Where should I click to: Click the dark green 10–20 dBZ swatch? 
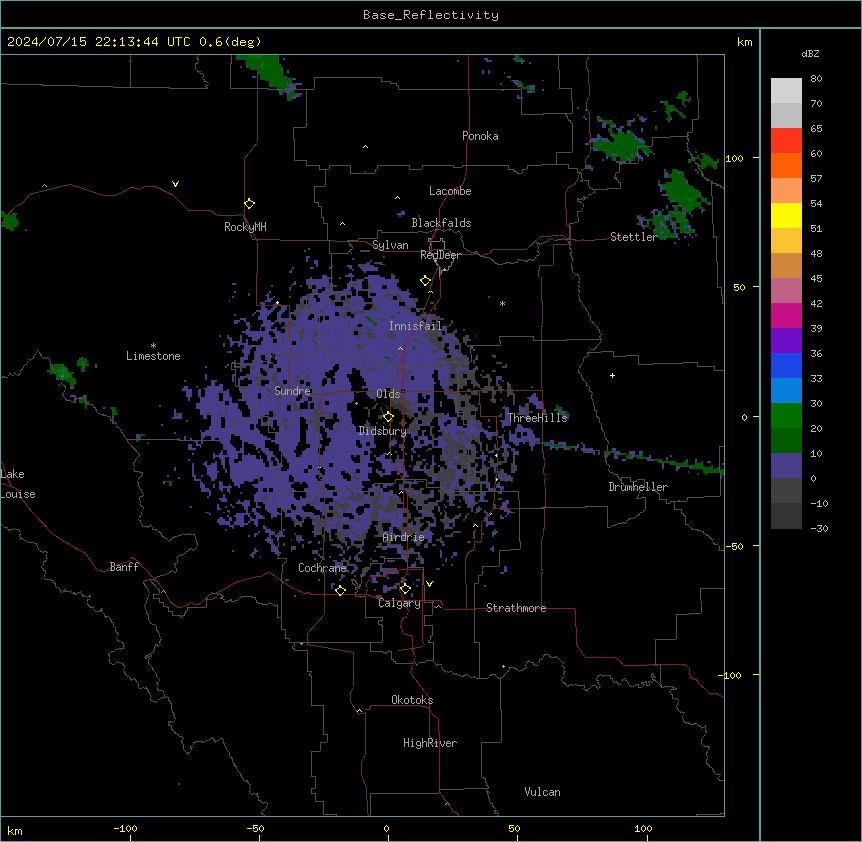[x=786, y=441]
